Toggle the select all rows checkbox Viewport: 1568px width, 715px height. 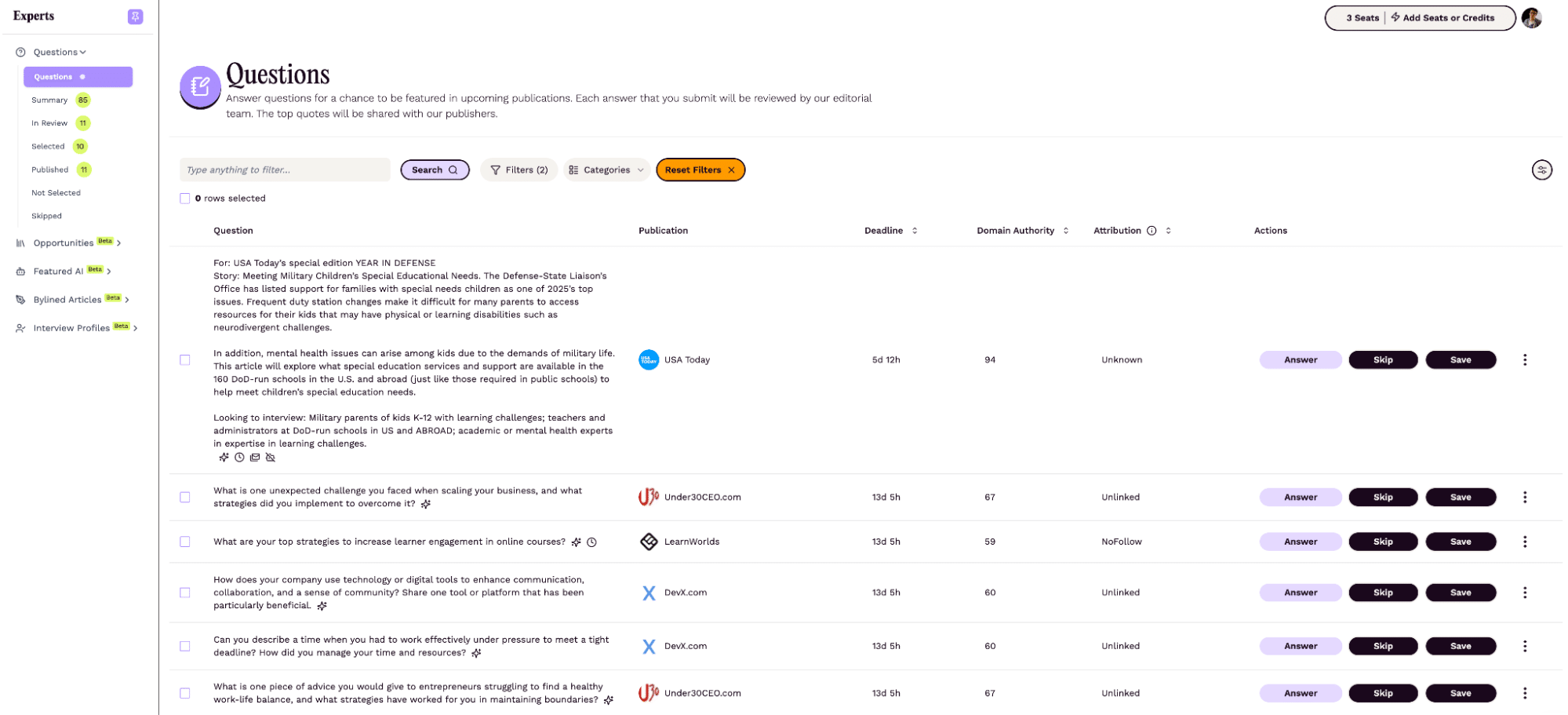(185, 199)
